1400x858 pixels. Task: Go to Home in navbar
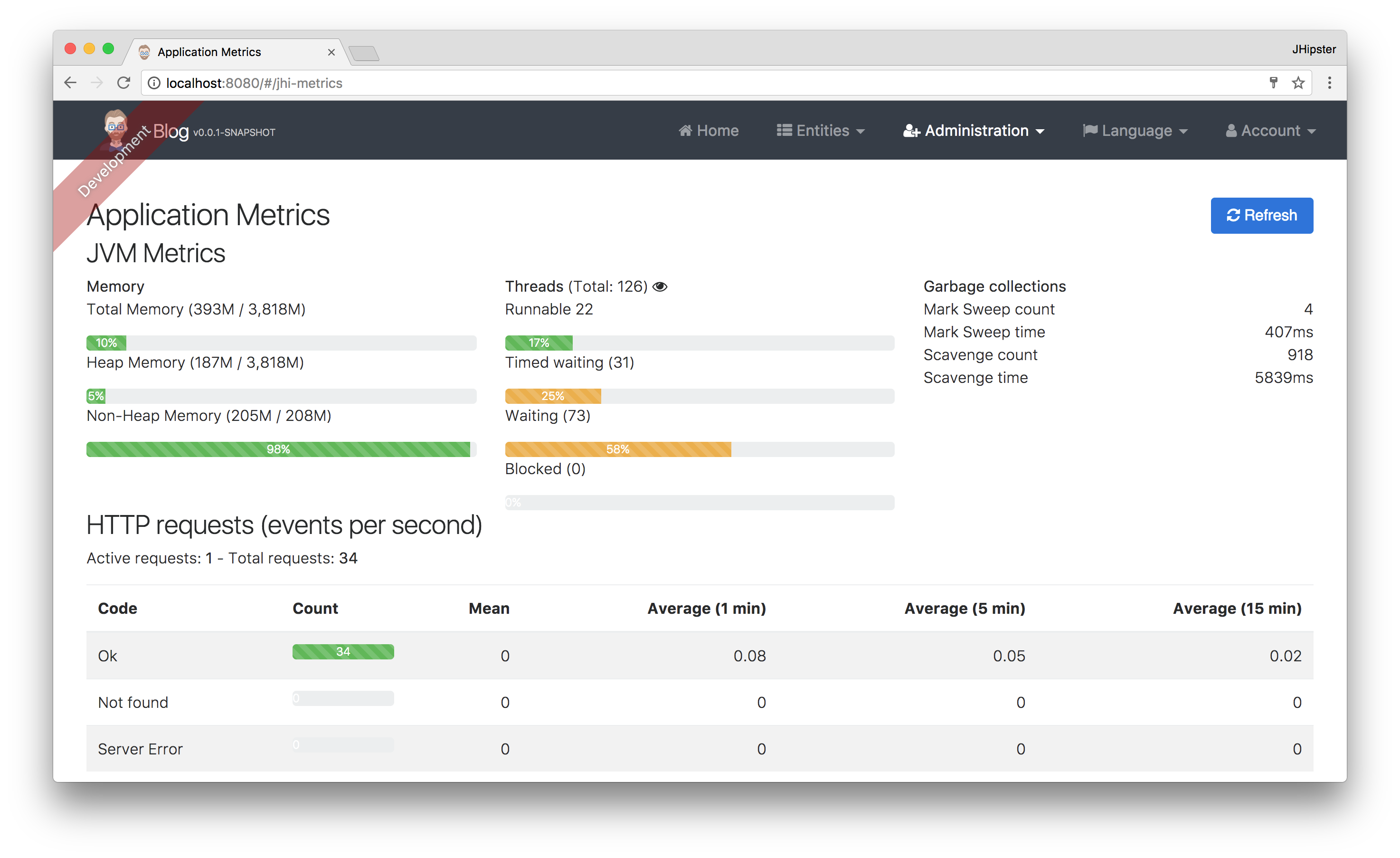[x=709, y=131]
